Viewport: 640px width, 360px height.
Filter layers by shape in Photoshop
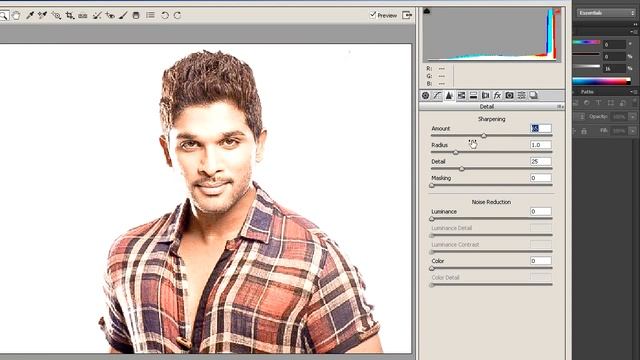tap(611, 103)
